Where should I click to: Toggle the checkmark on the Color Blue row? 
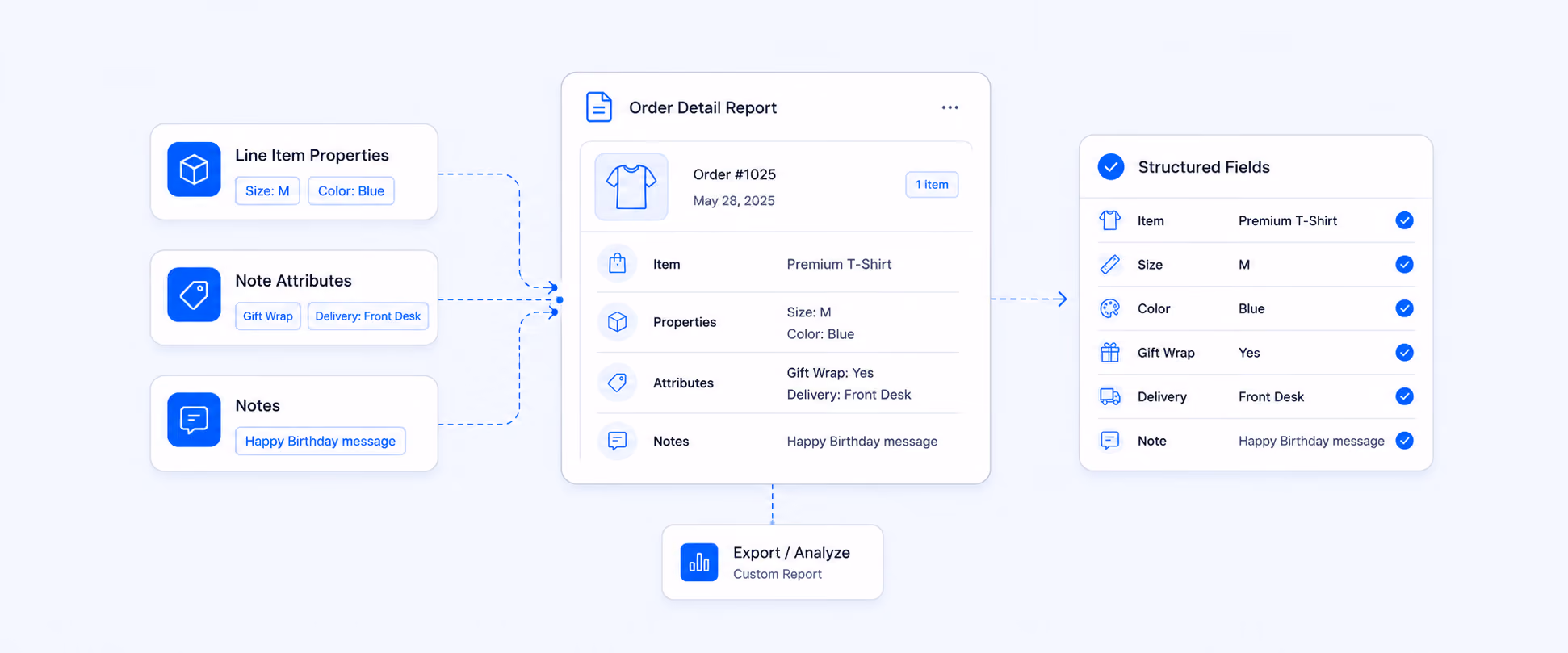(x=1404, y=308)
